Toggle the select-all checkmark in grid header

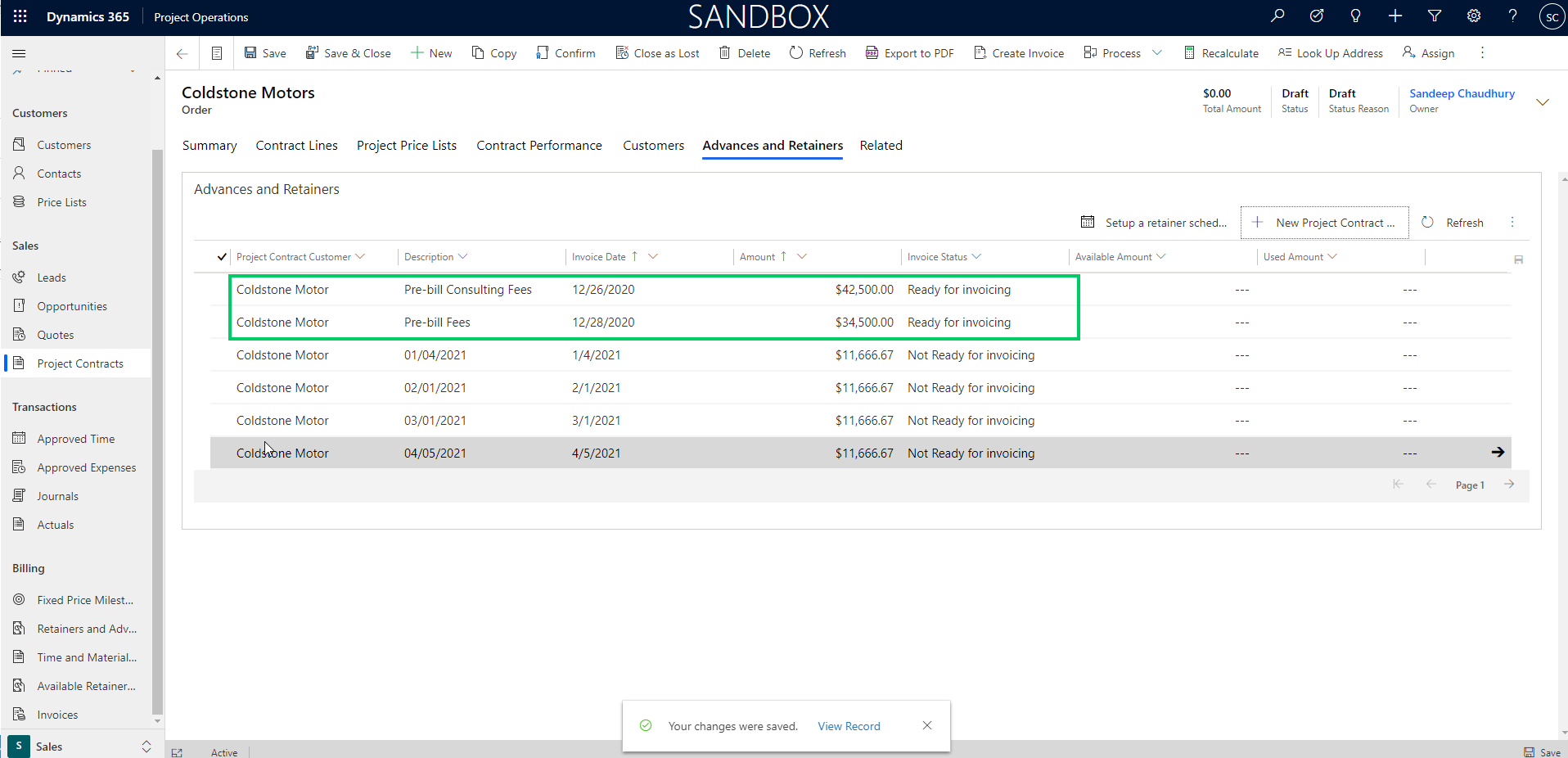(222, 257)
